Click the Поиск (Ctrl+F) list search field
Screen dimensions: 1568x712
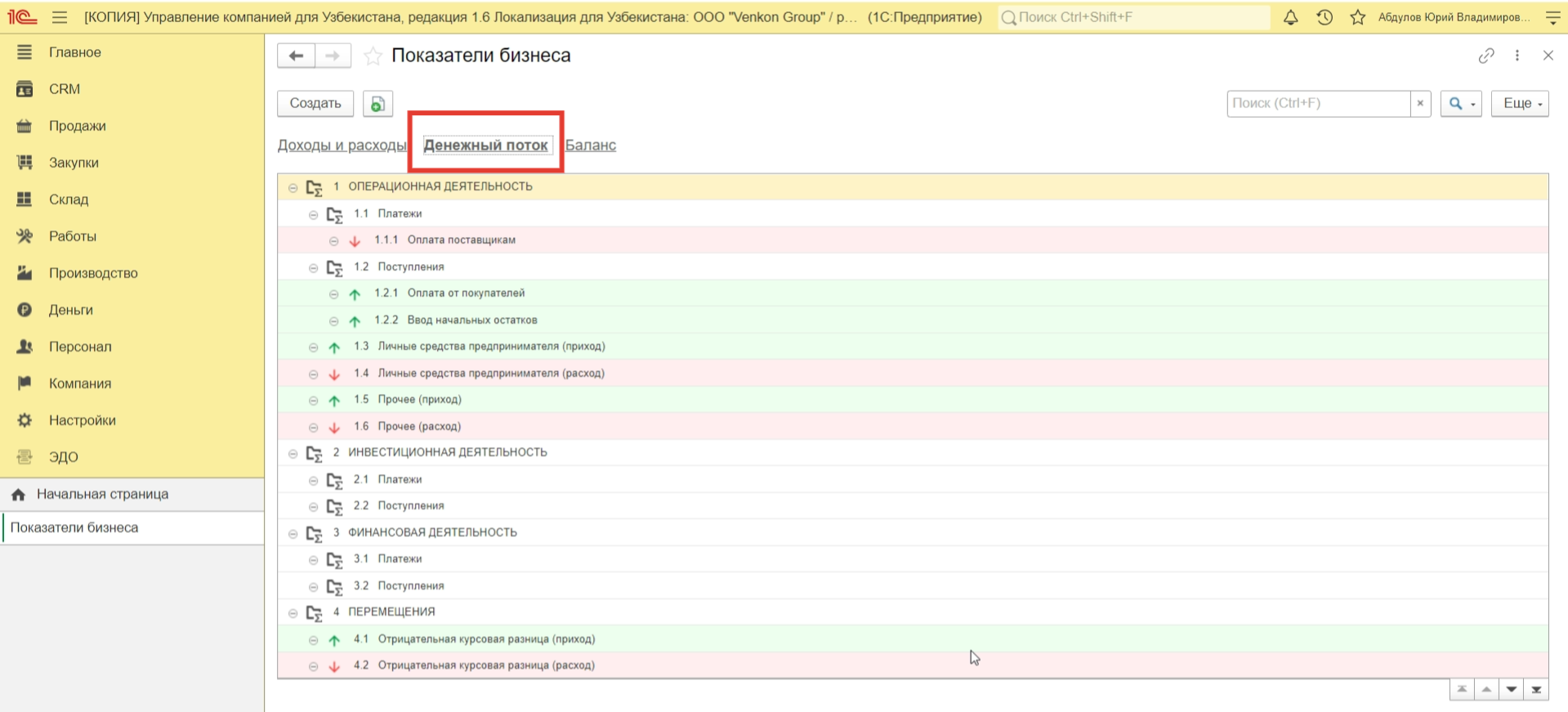1317,104
